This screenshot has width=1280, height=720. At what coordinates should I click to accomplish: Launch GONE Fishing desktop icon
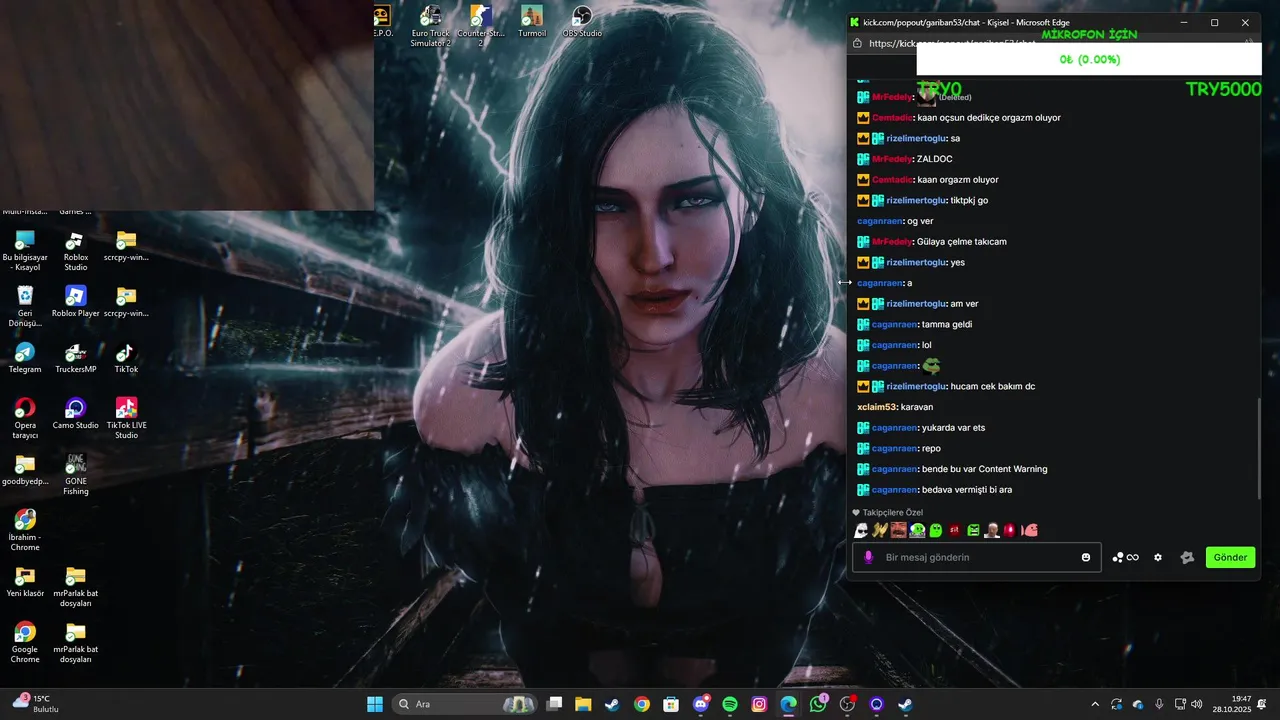[x=76, y=475]
